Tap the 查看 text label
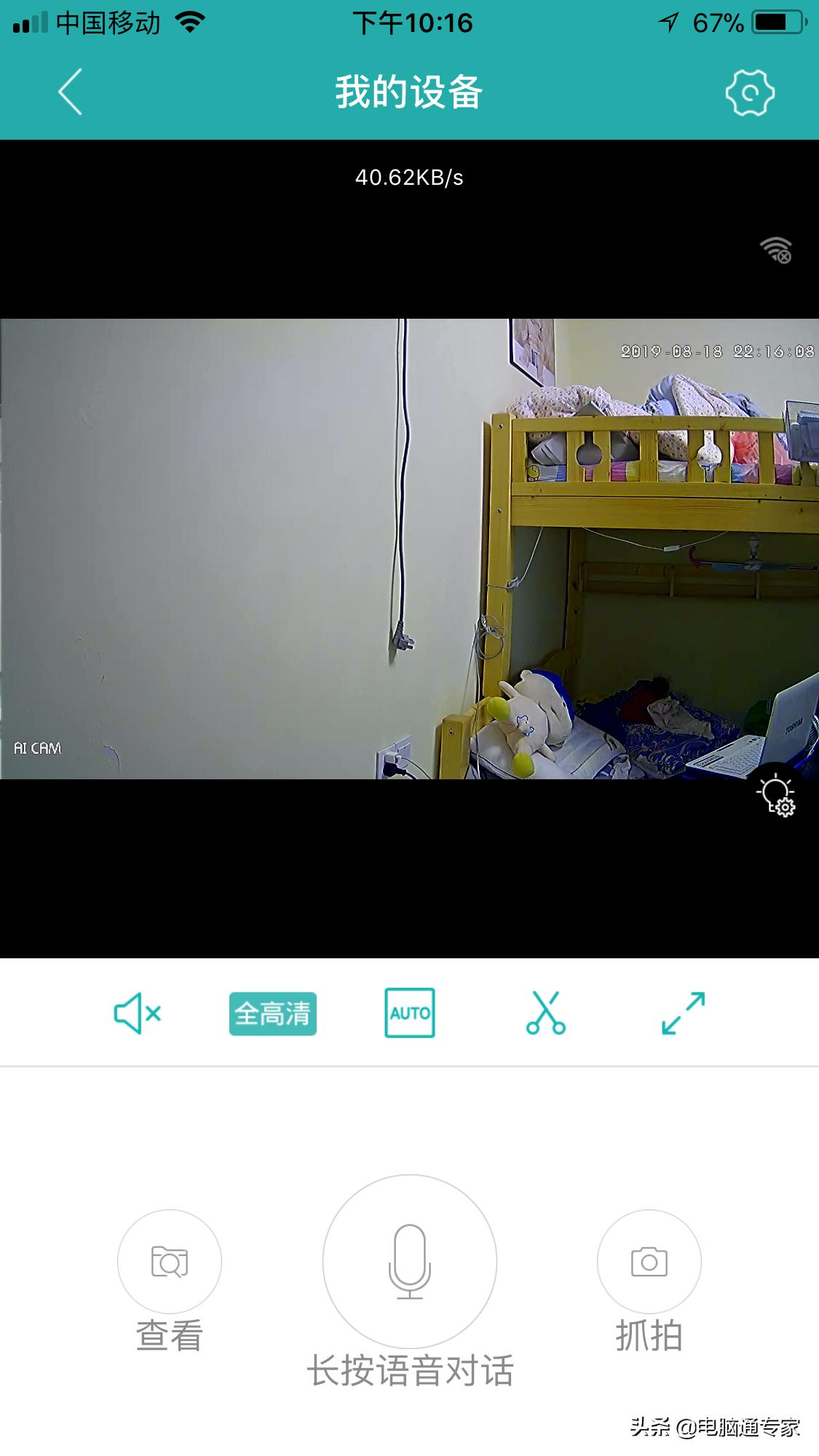 tap(170, 1336)
